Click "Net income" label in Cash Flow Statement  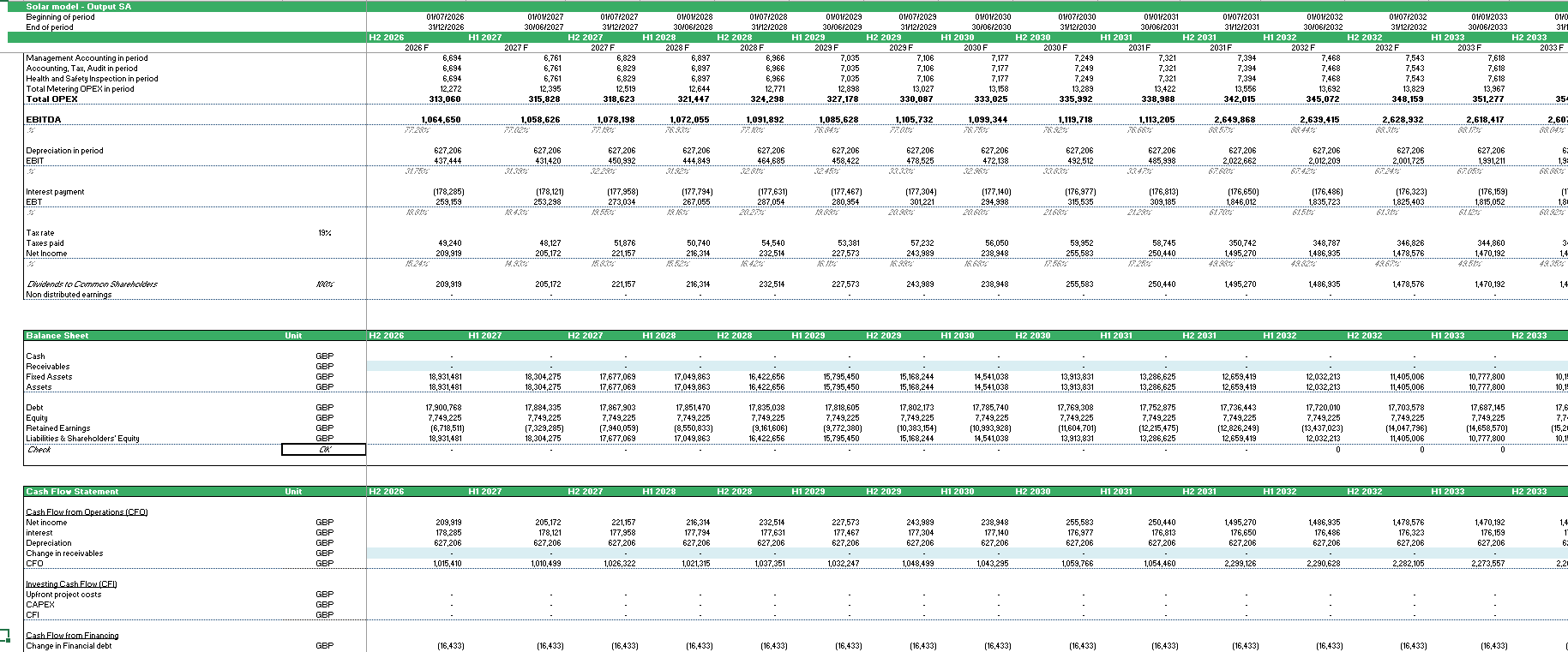point(46,523)
